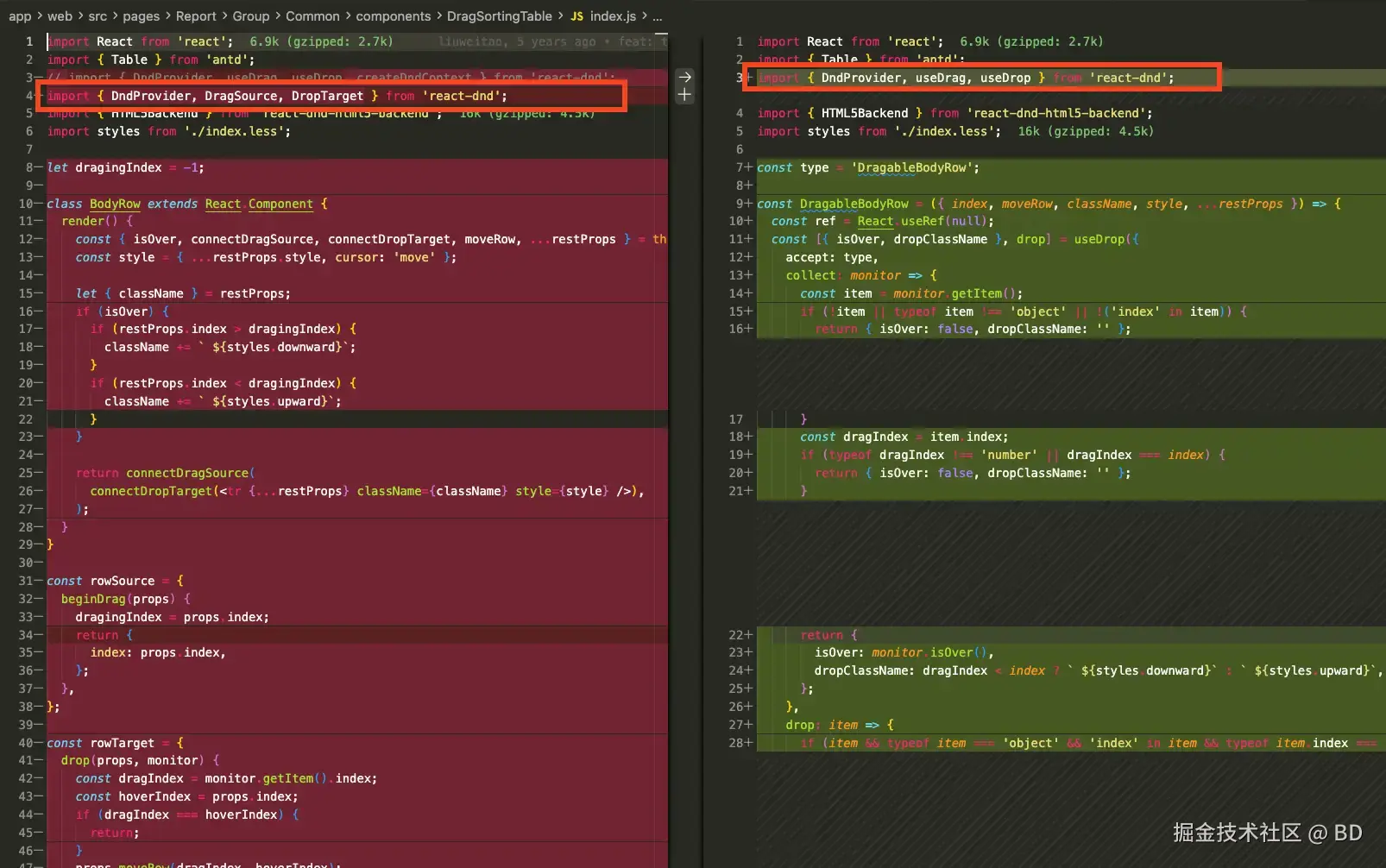Click useDrag in the right pane import

pos(940,78)
